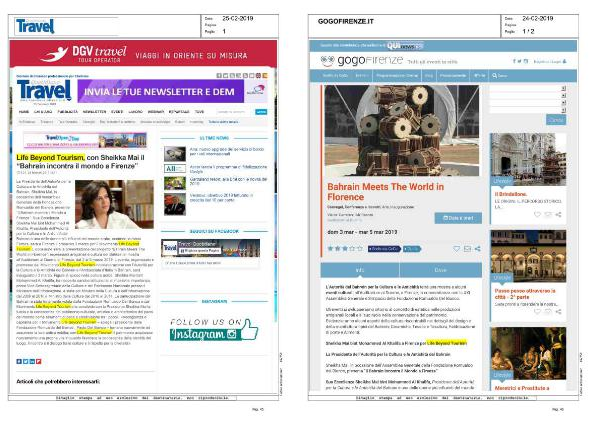Click the Twitter icon in the gogoFirenze header
Image resolution: width=600 pixels, height=424 pixels.
point(520,61)
